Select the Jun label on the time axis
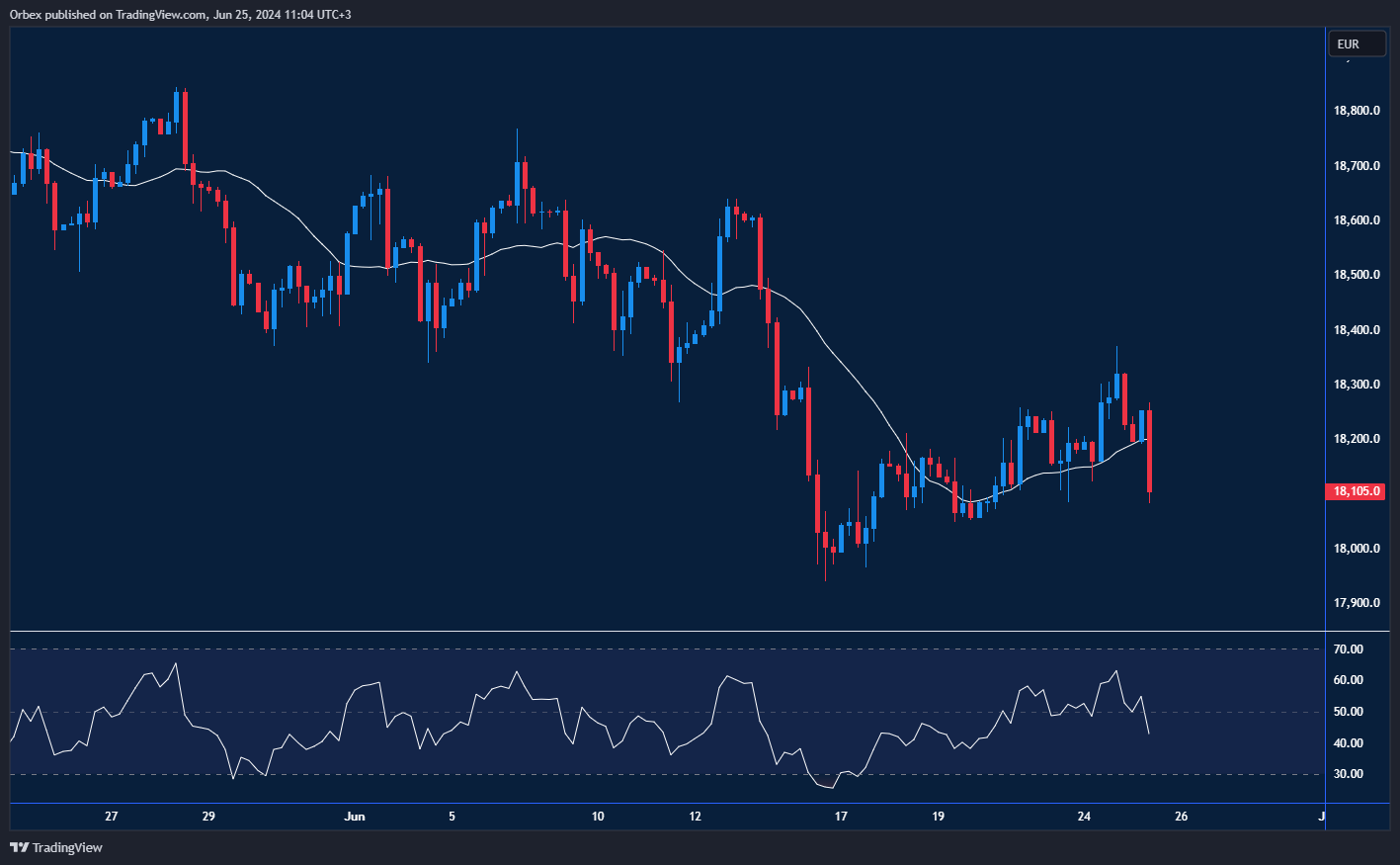Image resolution: width=1400 pixels, height=865 pixels. (x=355, y=817)
